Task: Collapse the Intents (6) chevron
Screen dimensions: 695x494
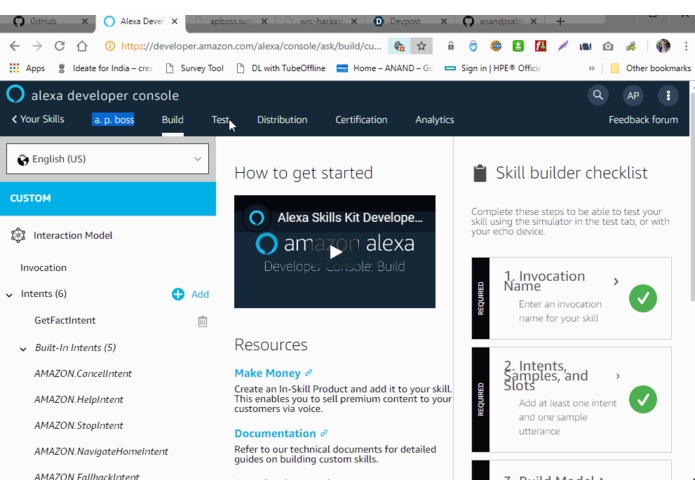Action: tap(9, 295)
